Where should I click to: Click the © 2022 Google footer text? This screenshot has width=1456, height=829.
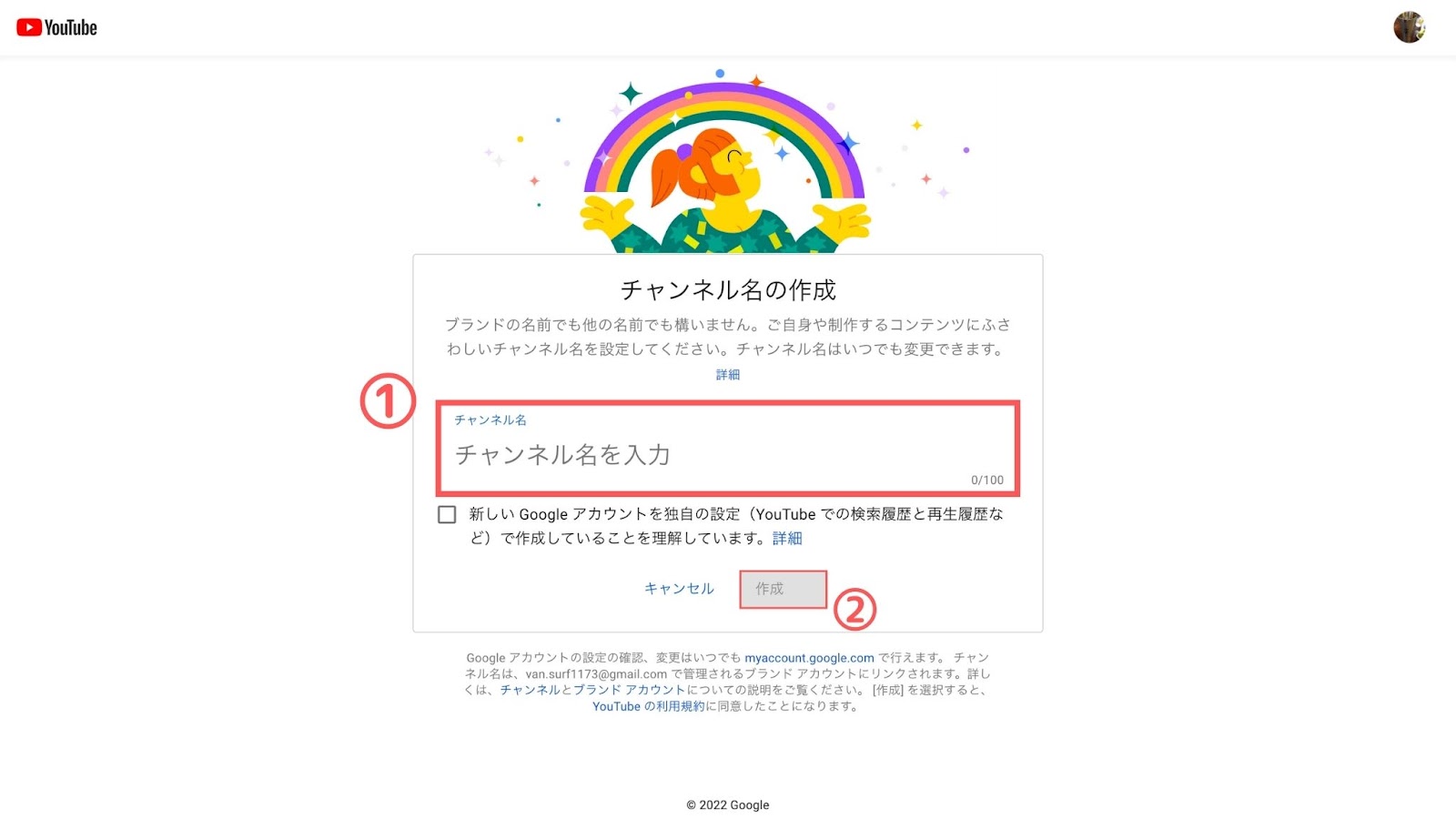click(728, 805)
